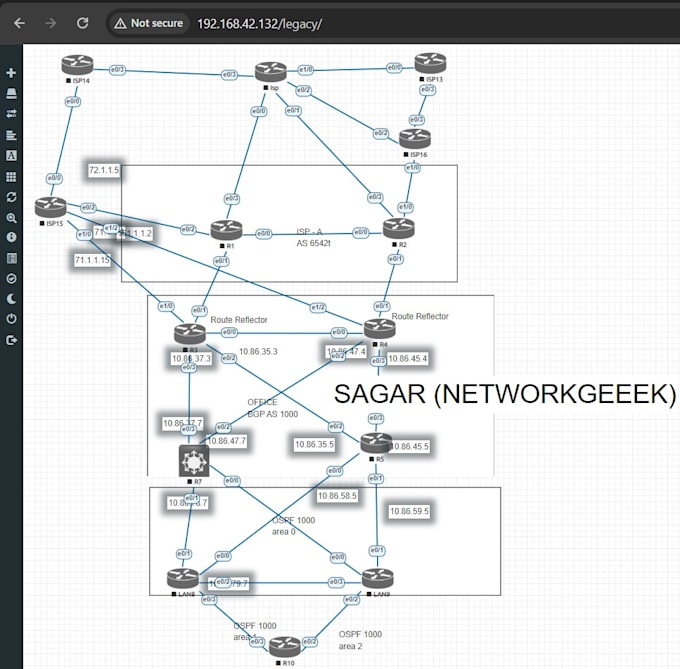Image resolution: width=680 pixels, height=669 pixels.
Task: Click Route Reflector label beside R3
Action: pos(239,320)
